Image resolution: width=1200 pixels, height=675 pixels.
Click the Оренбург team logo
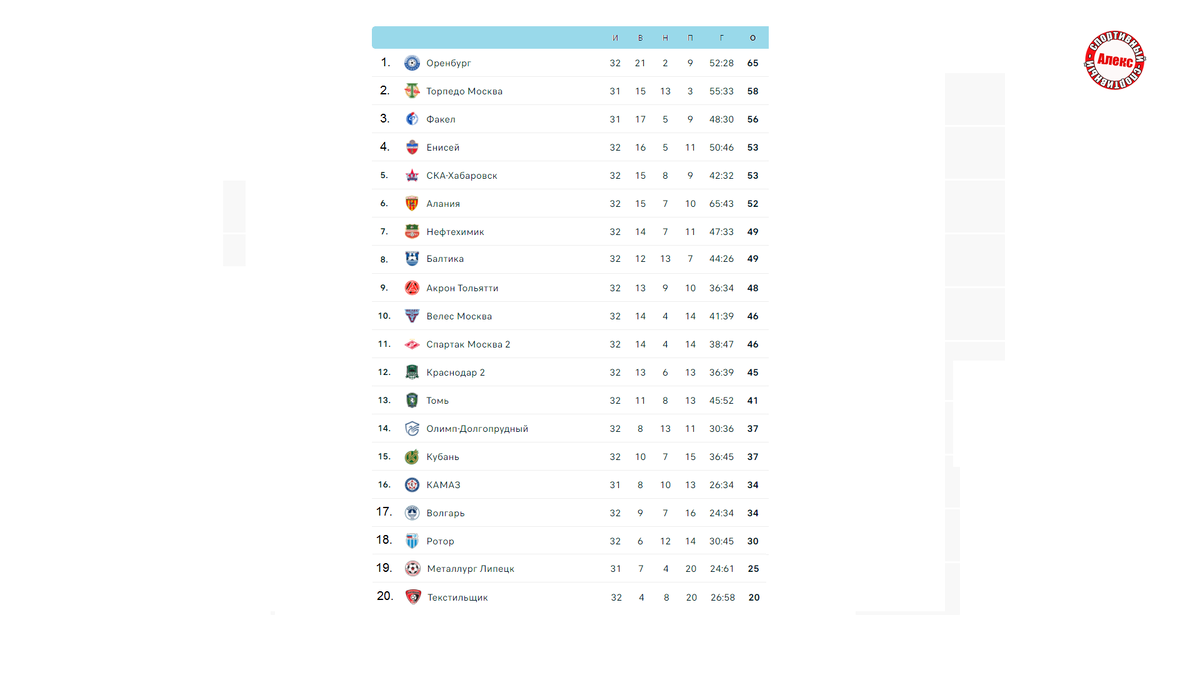[412, 63]
